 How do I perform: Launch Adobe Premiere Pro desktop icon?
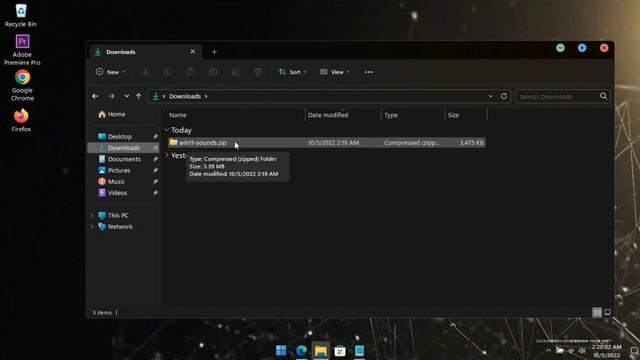click(x=22, y=50)
